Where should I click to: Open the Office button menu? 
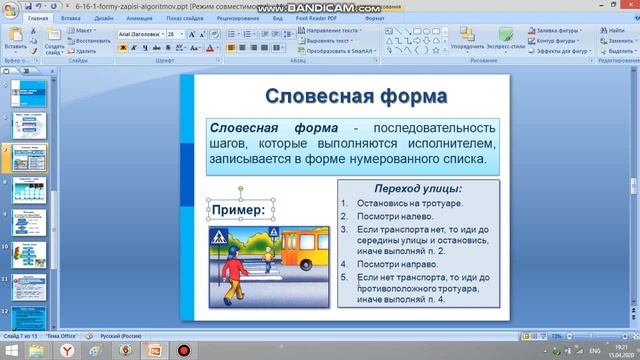pyautogui.click(x=10, y=11)
